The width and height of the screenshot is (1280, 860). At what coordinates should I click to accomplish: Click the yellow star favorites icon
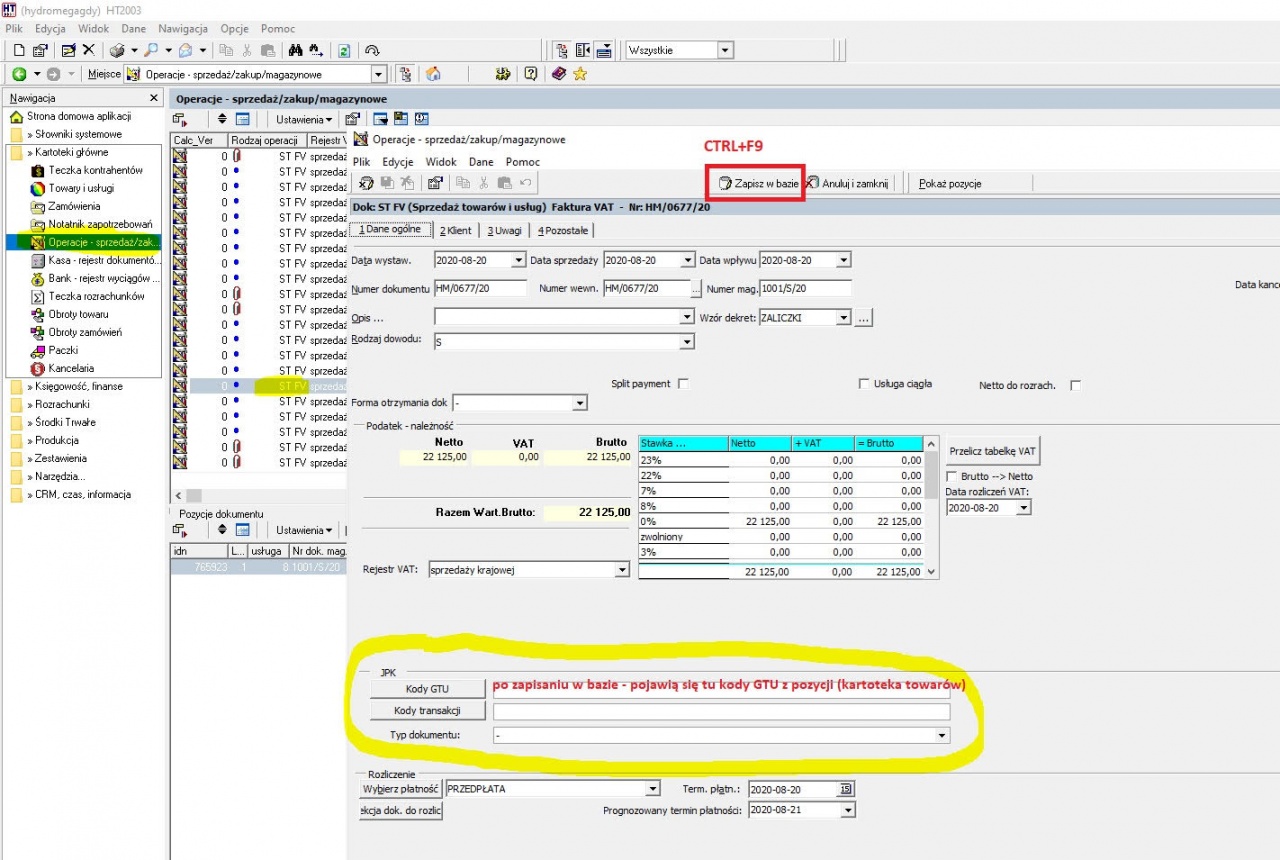pos(580,74)
